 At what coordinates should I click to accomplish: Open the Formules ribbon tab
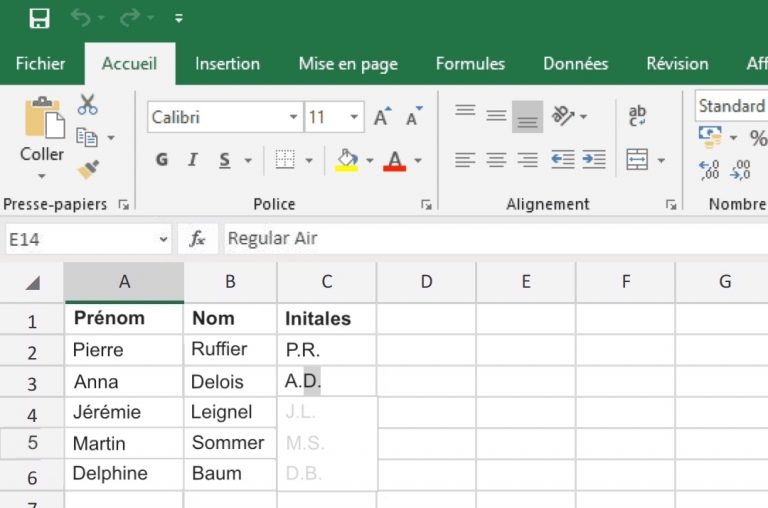(470, 64)
